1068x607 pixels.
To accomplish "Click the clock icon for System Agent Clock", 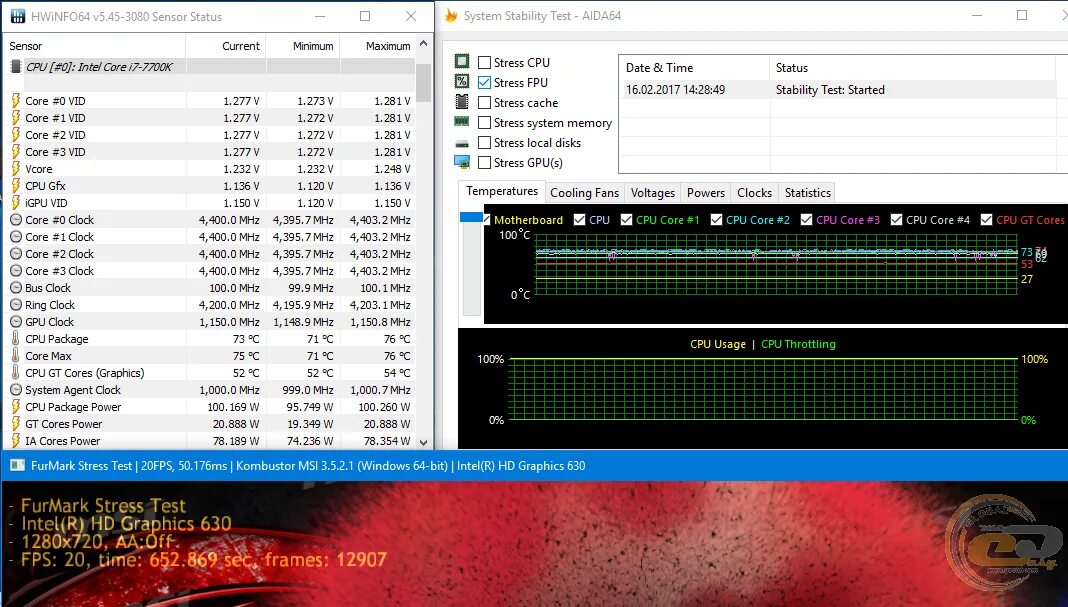I will click(16, 390).
